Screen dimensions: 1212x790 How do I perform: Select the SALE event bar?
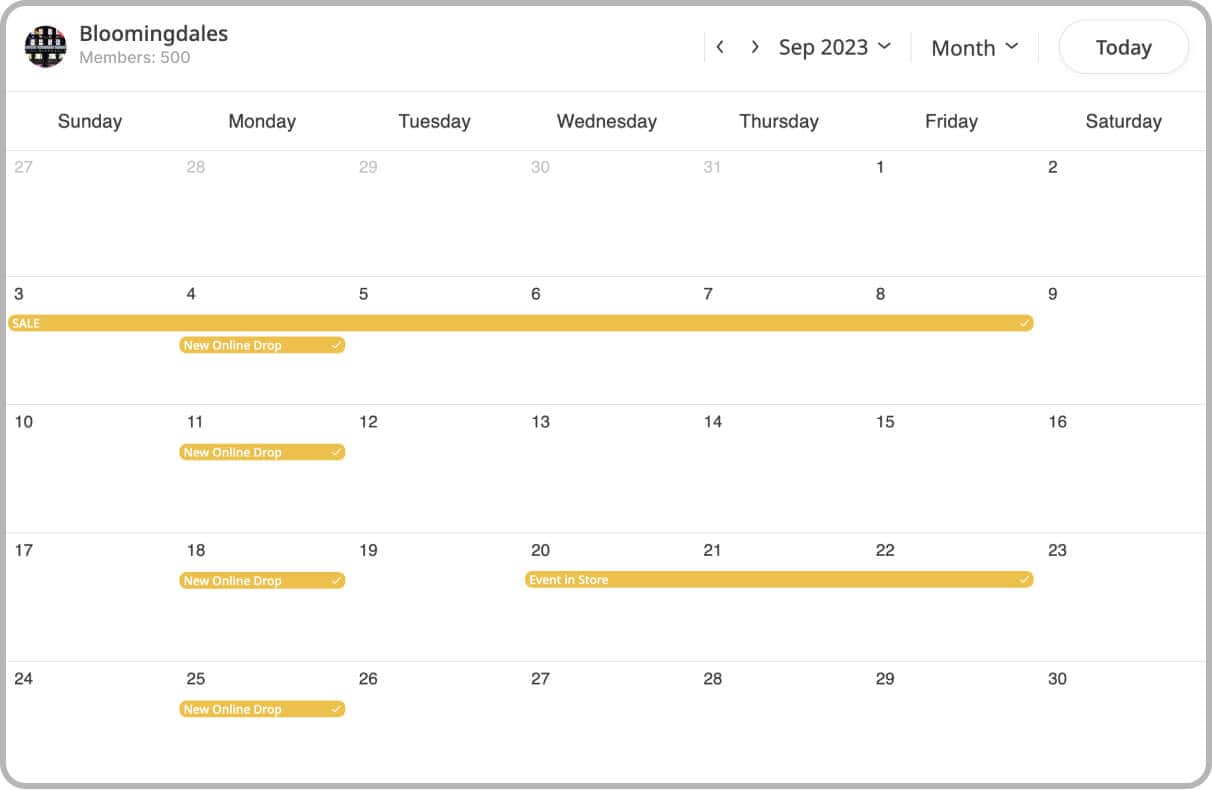pos(500,323)
